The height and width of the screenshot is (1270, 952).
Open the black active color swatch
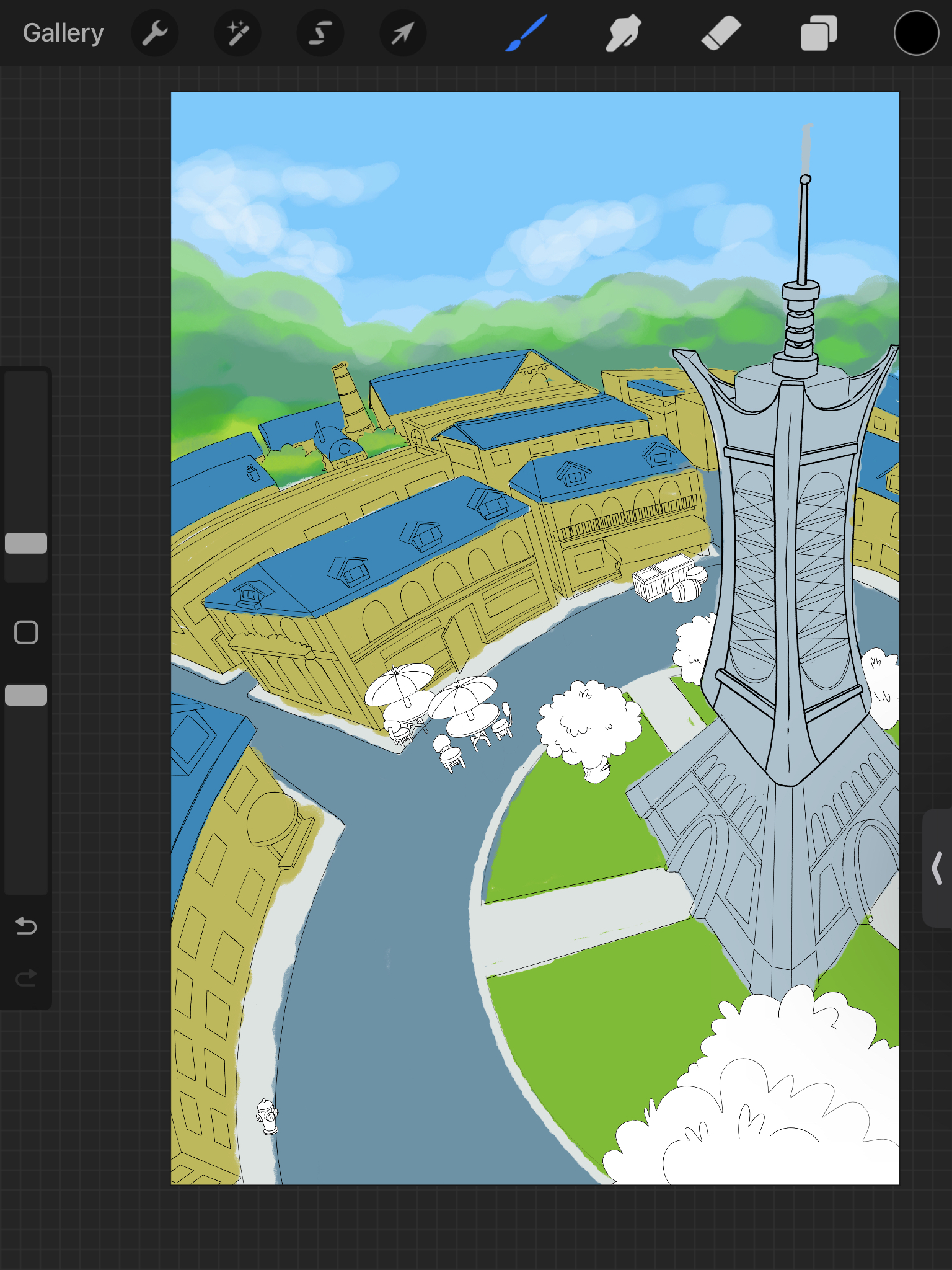tap(916, 33)
